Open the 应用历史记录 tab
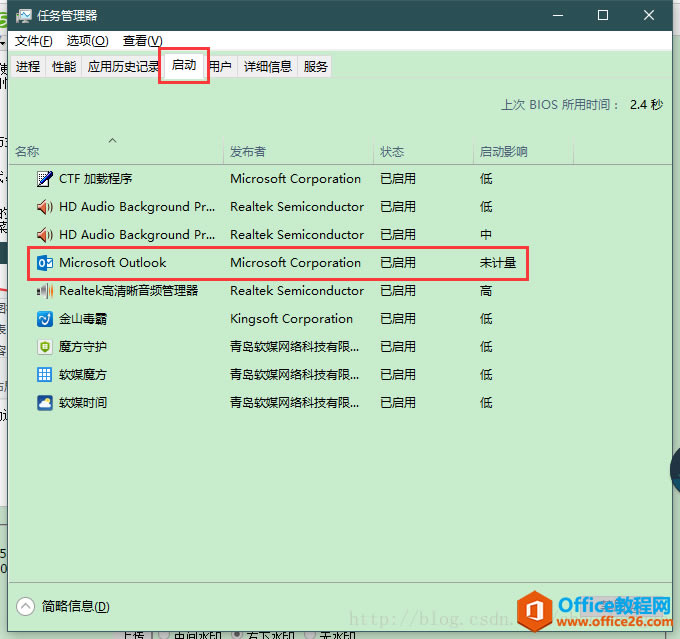The width and height of the screenshot is (680, 639). (123, 67)
